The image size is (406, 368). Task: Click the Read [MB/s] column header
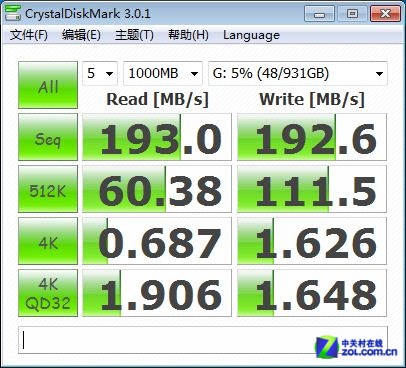tap(157, 99)
